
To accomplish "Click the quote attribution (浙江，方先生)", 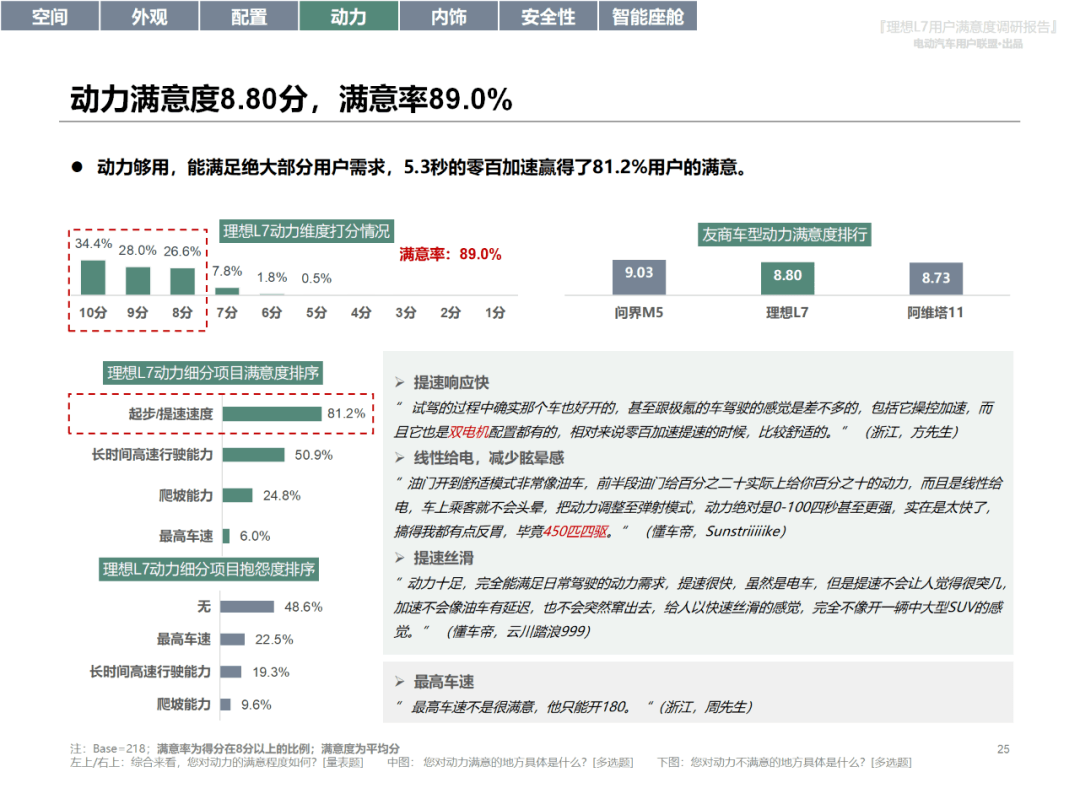I will [911, 432].
